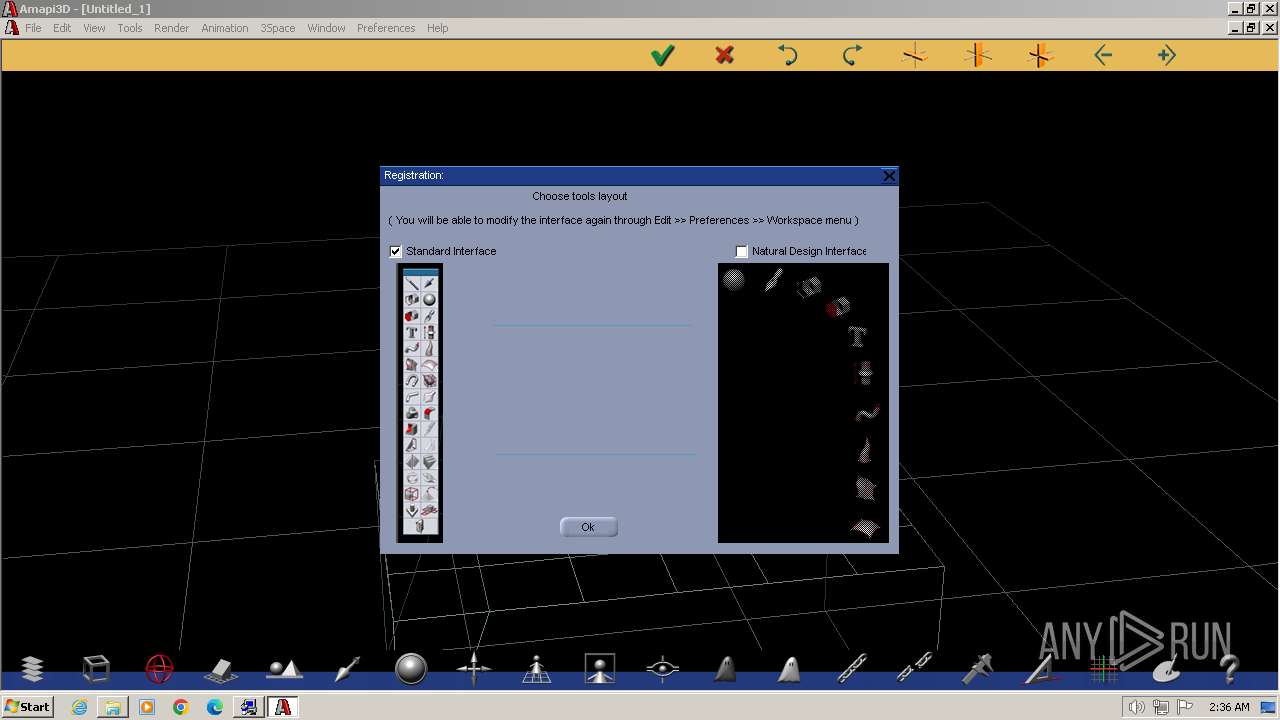Click the volume speaker tray icon

pos(1137,707)
